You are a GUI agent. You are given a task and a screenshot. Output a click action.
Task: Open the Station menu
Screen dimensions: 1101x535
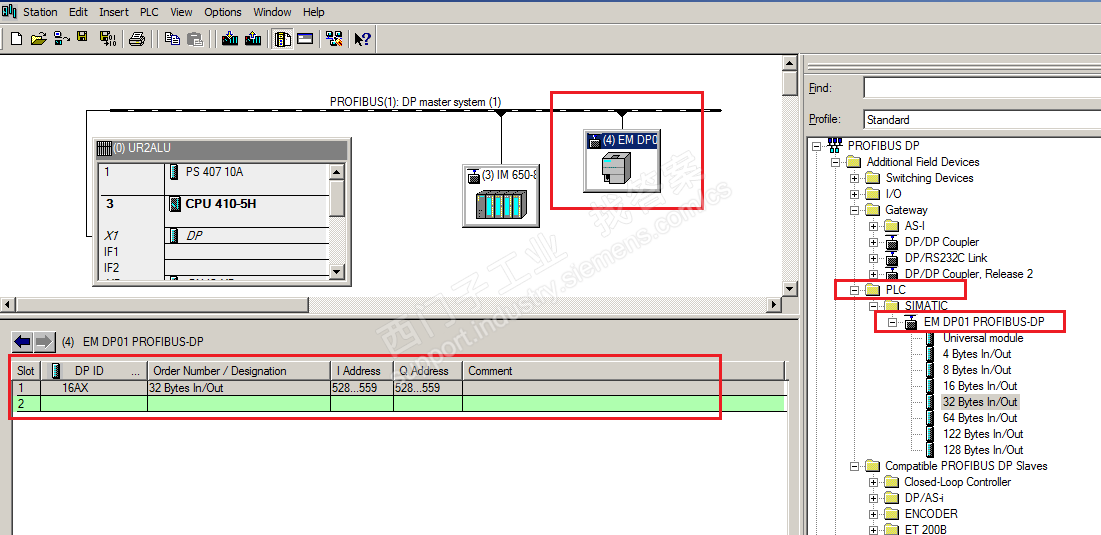click(x=41, y=12)
